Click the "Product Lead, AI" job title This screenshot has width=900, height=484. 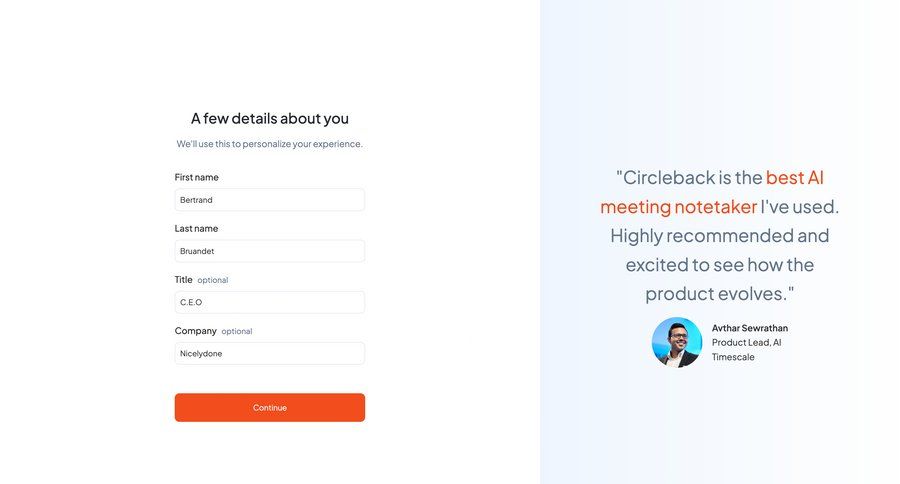coord(747,342)
